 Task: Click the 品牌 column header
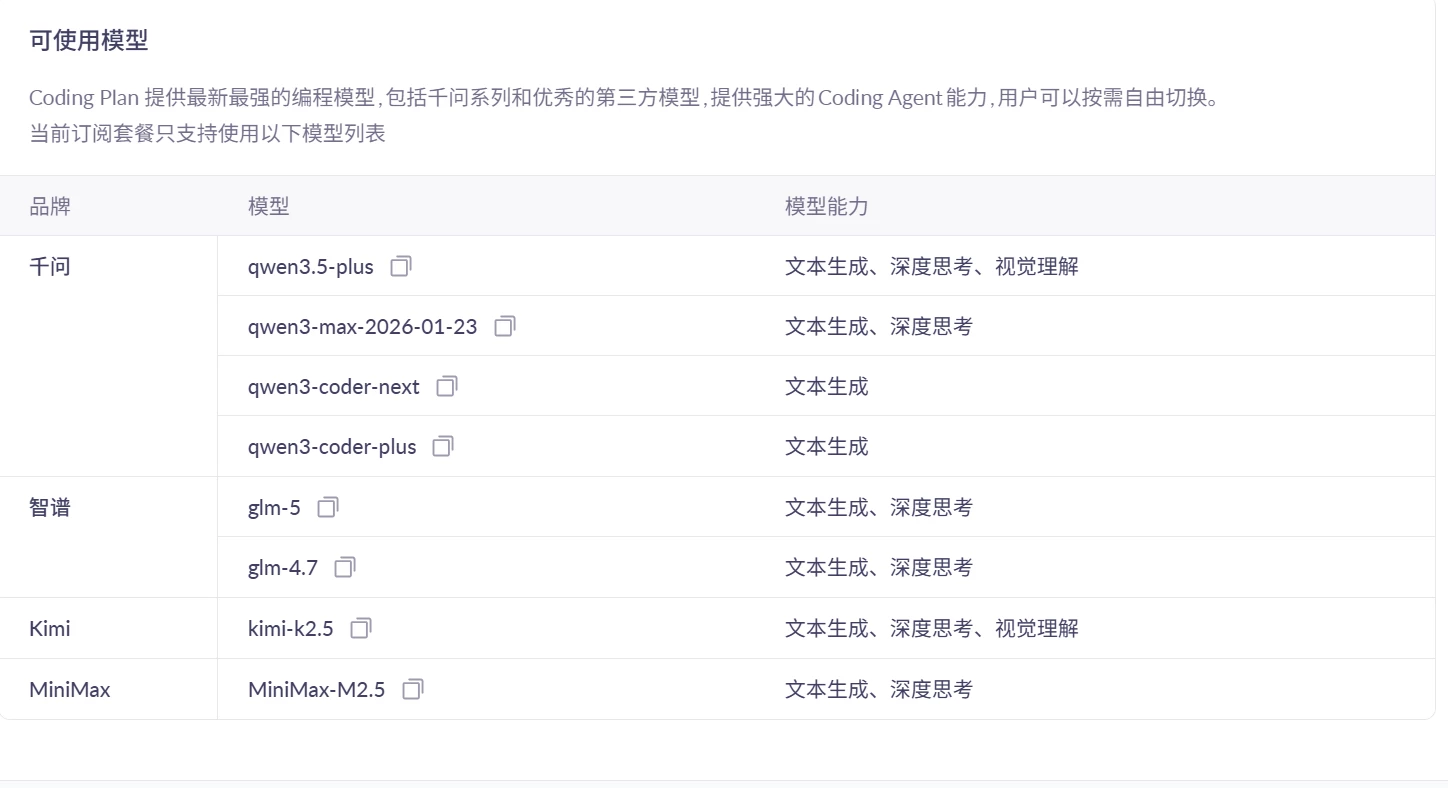(50, 206)
